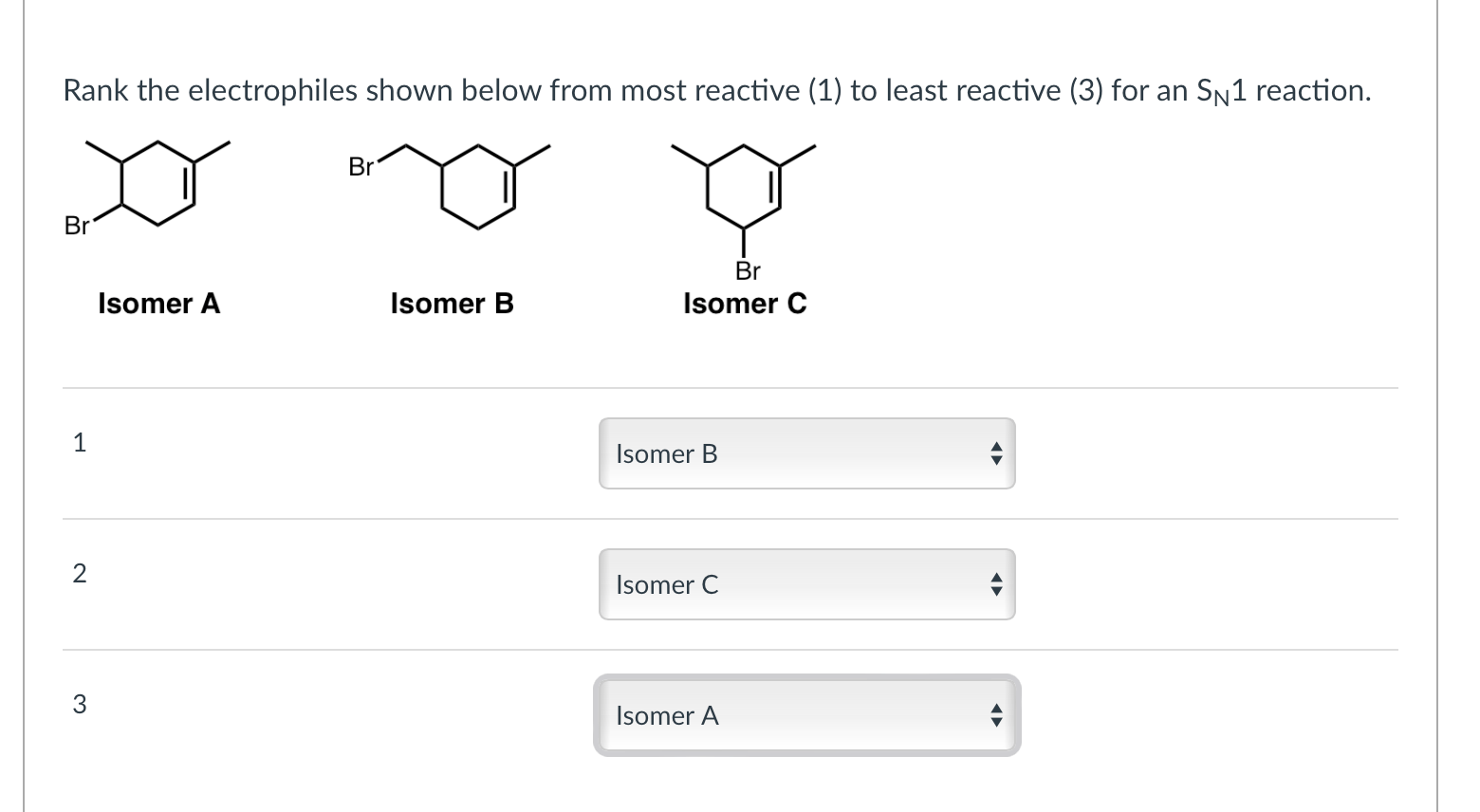
Task: Click the Isomer B ring structure drawing
Action: point(476,186)
